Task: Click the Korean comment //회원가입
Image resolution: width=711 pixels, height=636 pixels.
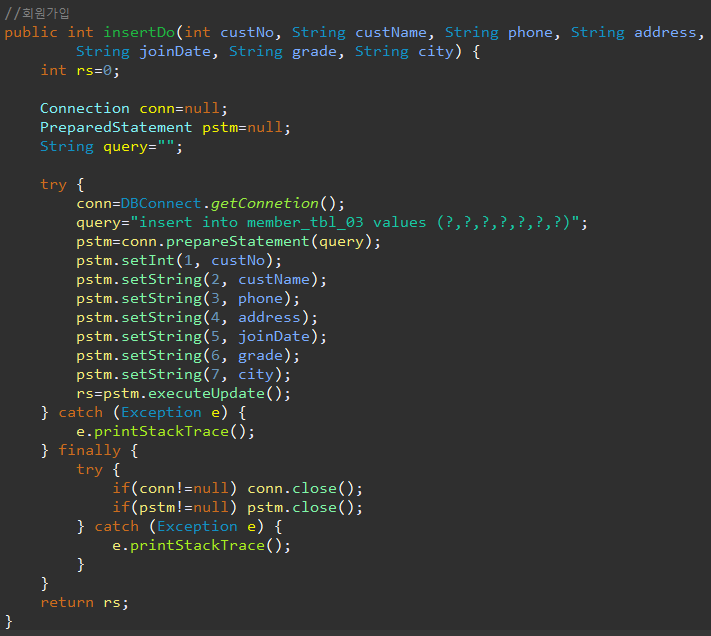Action: click(x=37, y=13)
